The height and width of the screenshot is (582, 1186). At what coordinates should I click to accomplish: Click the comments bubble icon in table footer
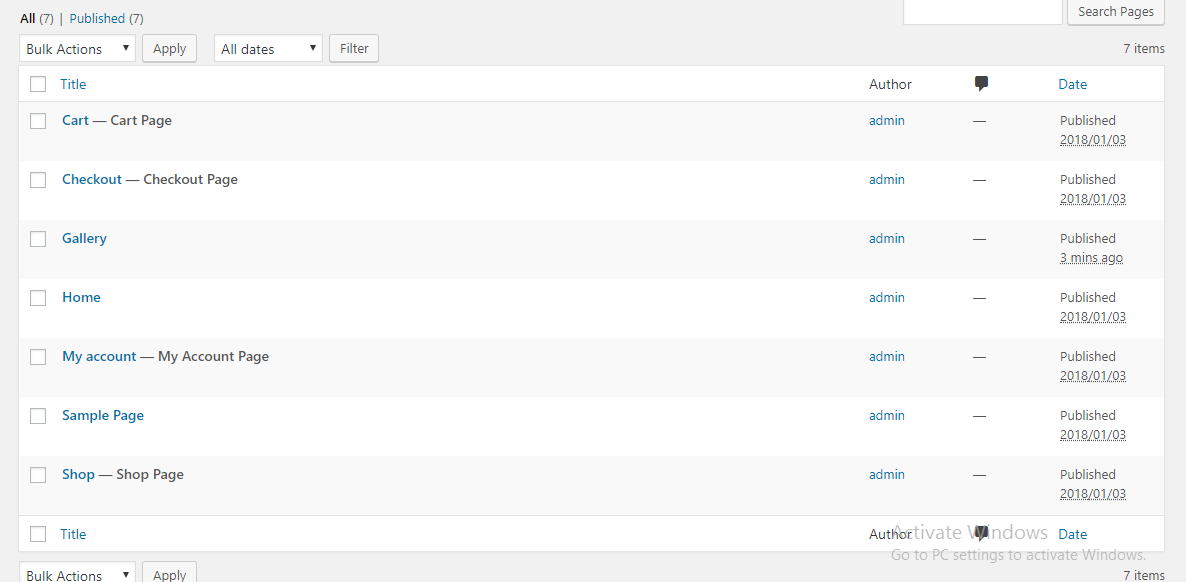click(981, 533)
